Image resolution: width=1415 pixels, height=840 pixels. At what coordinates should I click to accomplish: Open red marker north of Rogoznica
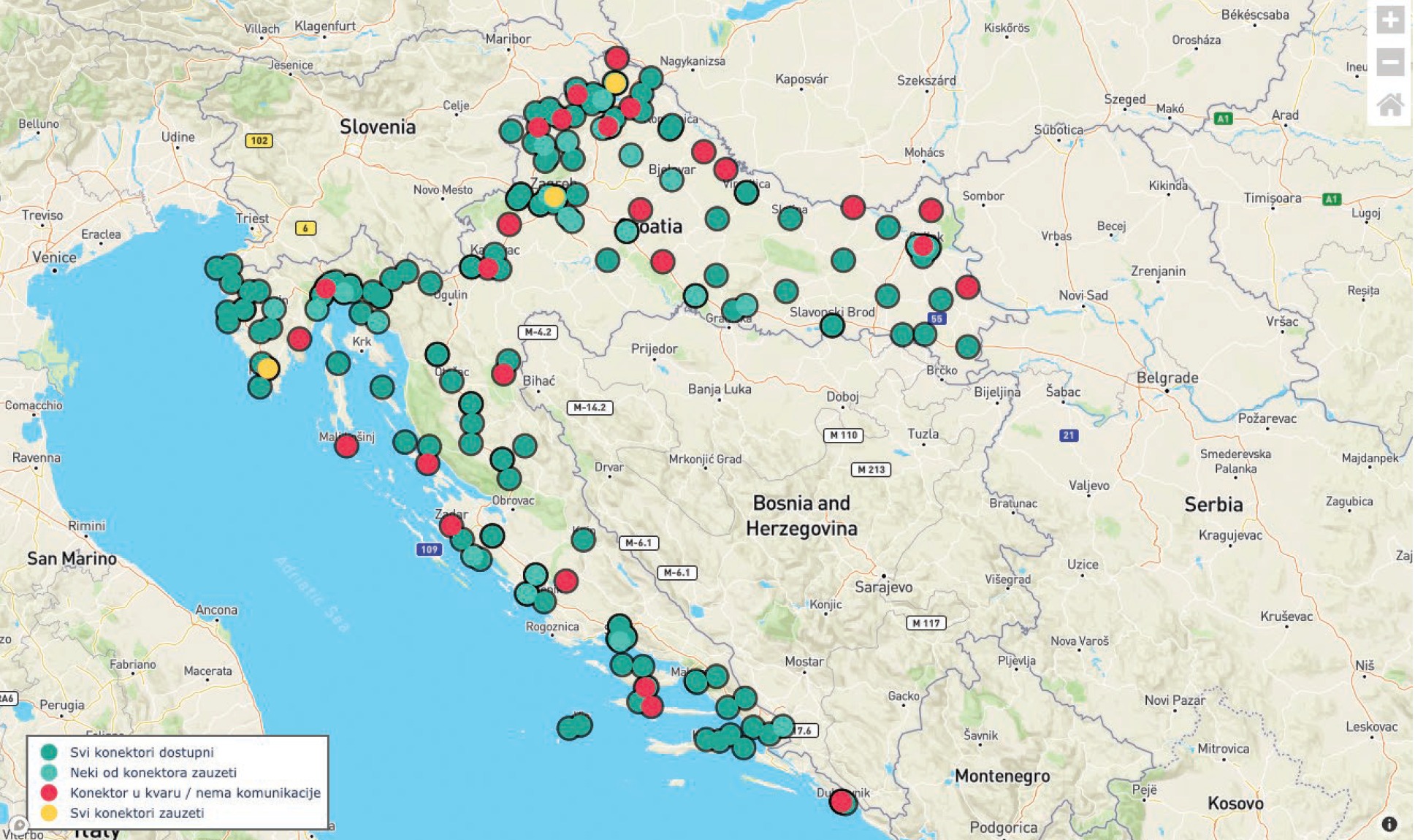point(566,581)
